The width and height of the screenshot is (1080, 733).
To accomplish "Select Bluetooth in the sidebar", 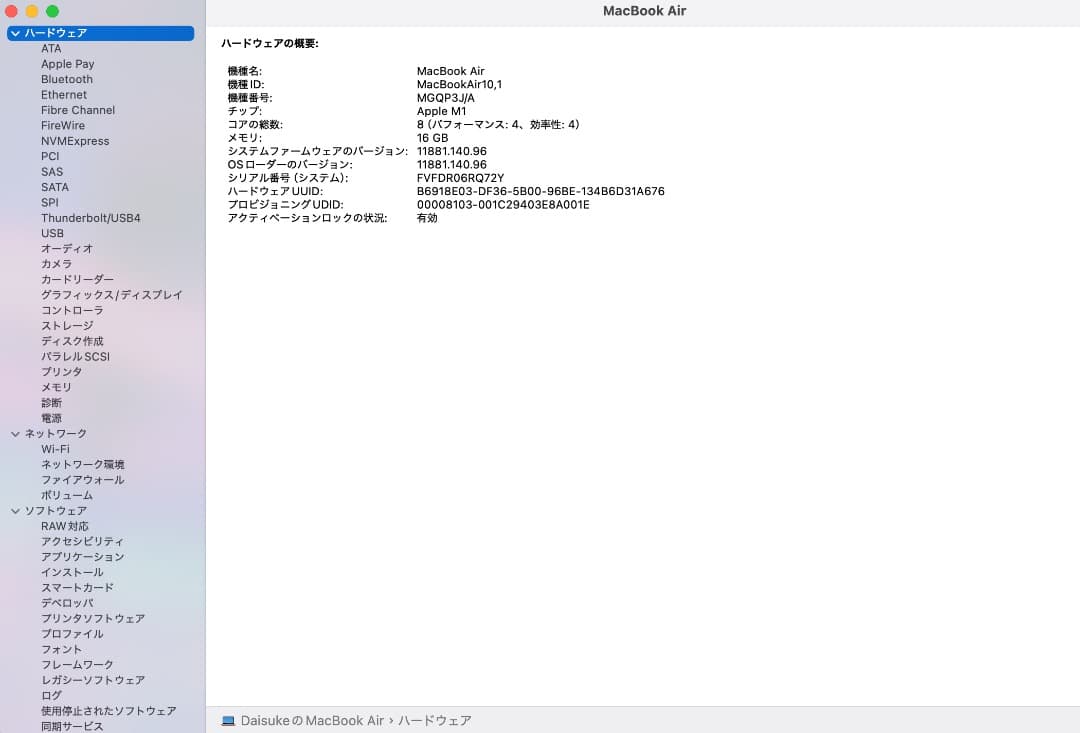I will (x=66, y=79).
